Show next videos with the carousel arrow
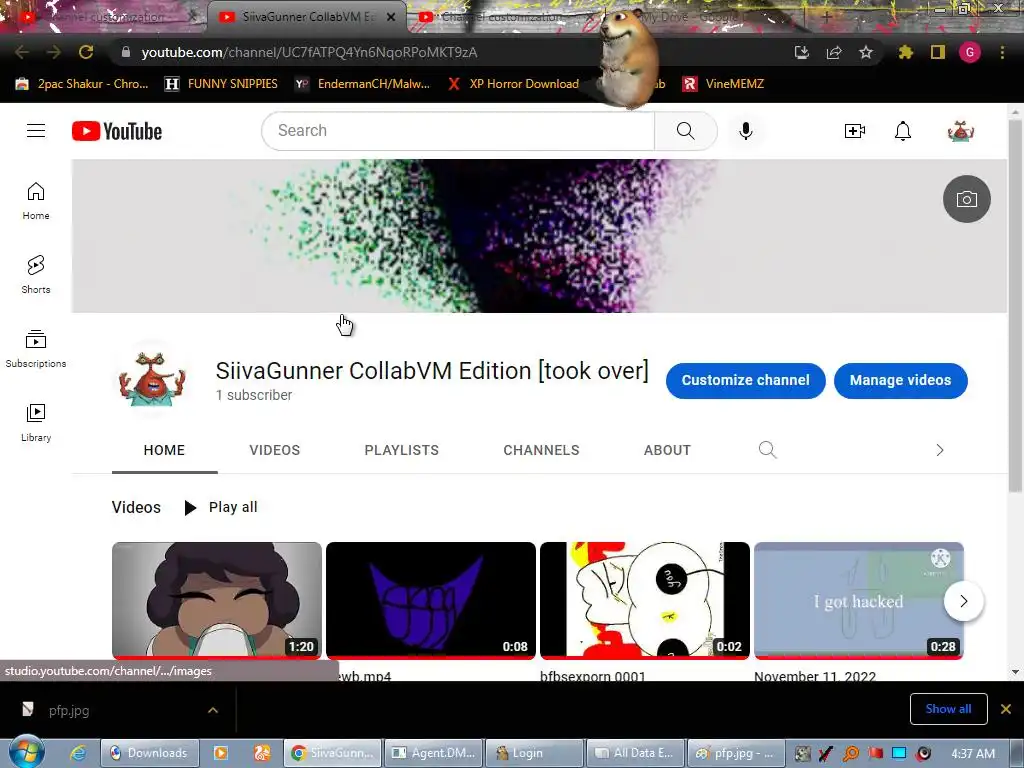The image size is (1024, 768). 963,601
